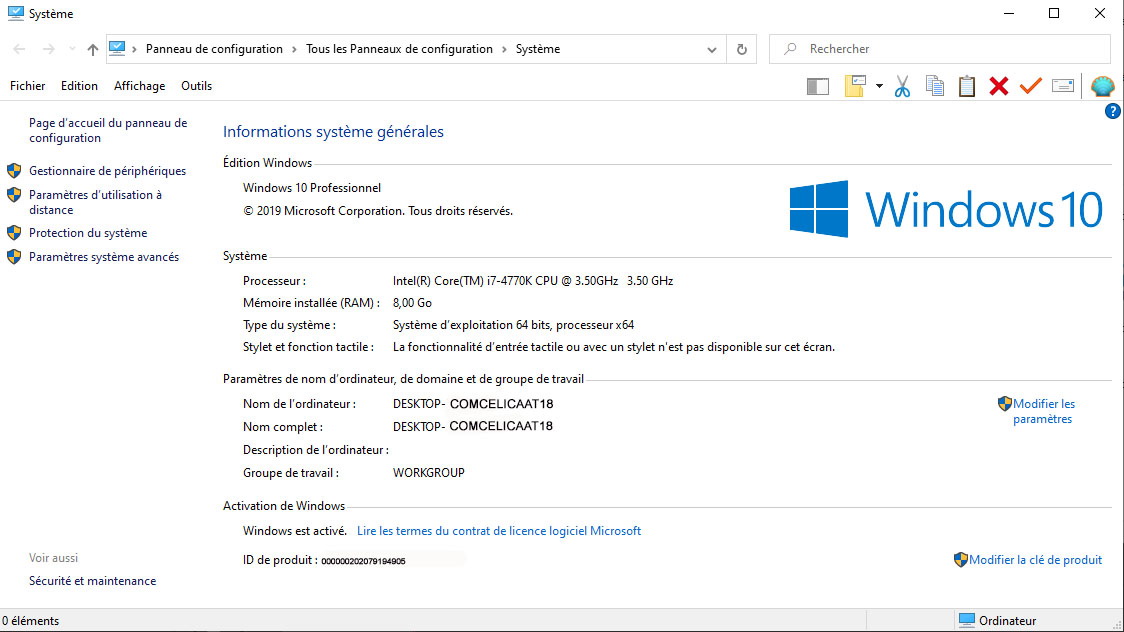Click the Windows 10 logo
Viewport: 1124px width, 632px height.
[946, 209]
